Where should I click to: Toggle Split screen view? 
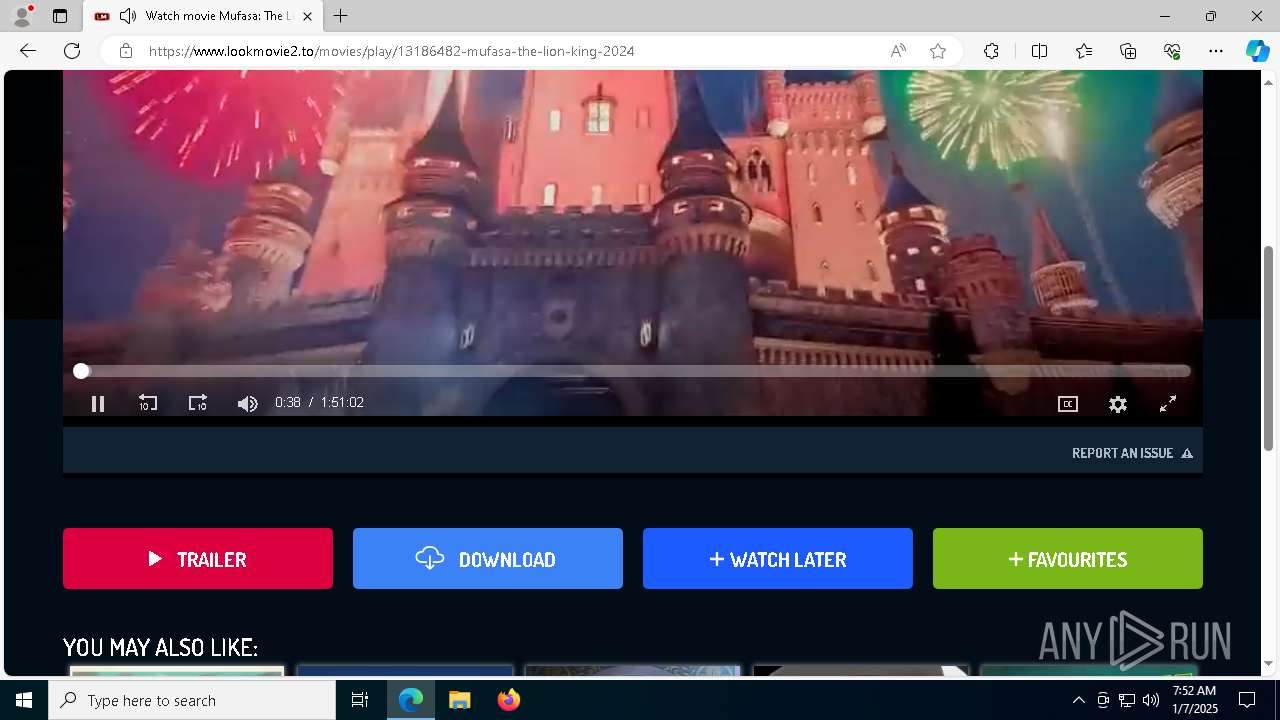1039,51
